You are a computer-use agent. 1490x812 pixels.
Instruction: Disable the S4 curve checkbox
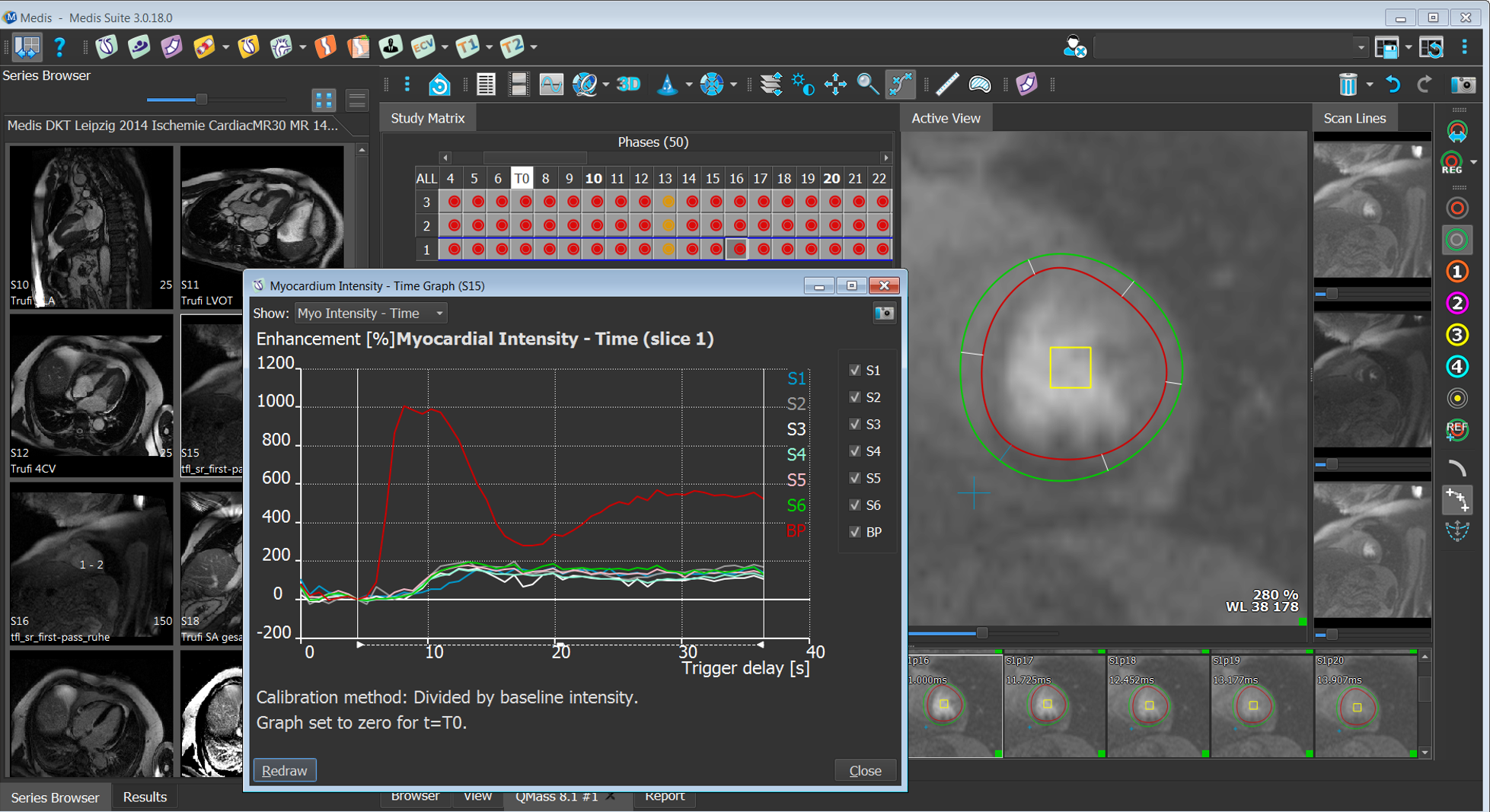[x=855, y=451]
